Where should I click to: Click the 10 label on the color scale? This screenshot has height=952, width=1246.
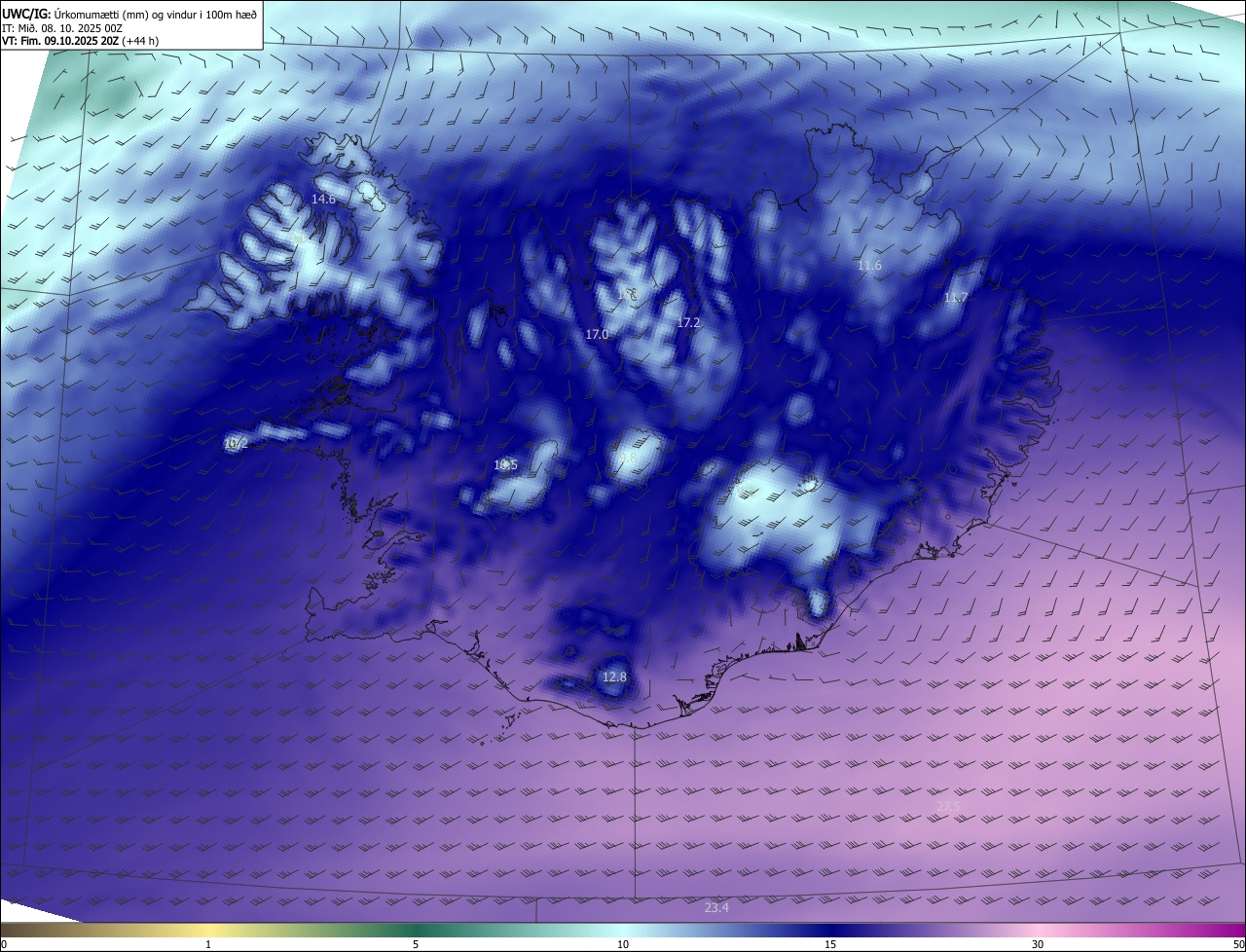pyautogui.click(x=623, y=944)
